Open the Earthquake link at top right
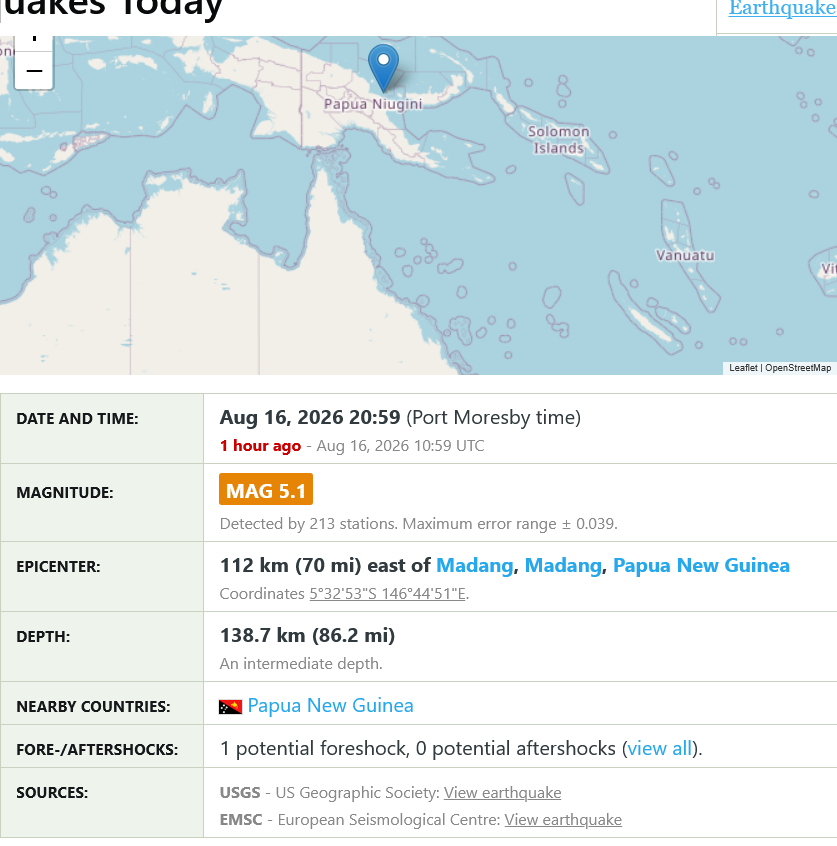 tap(782, 9)
